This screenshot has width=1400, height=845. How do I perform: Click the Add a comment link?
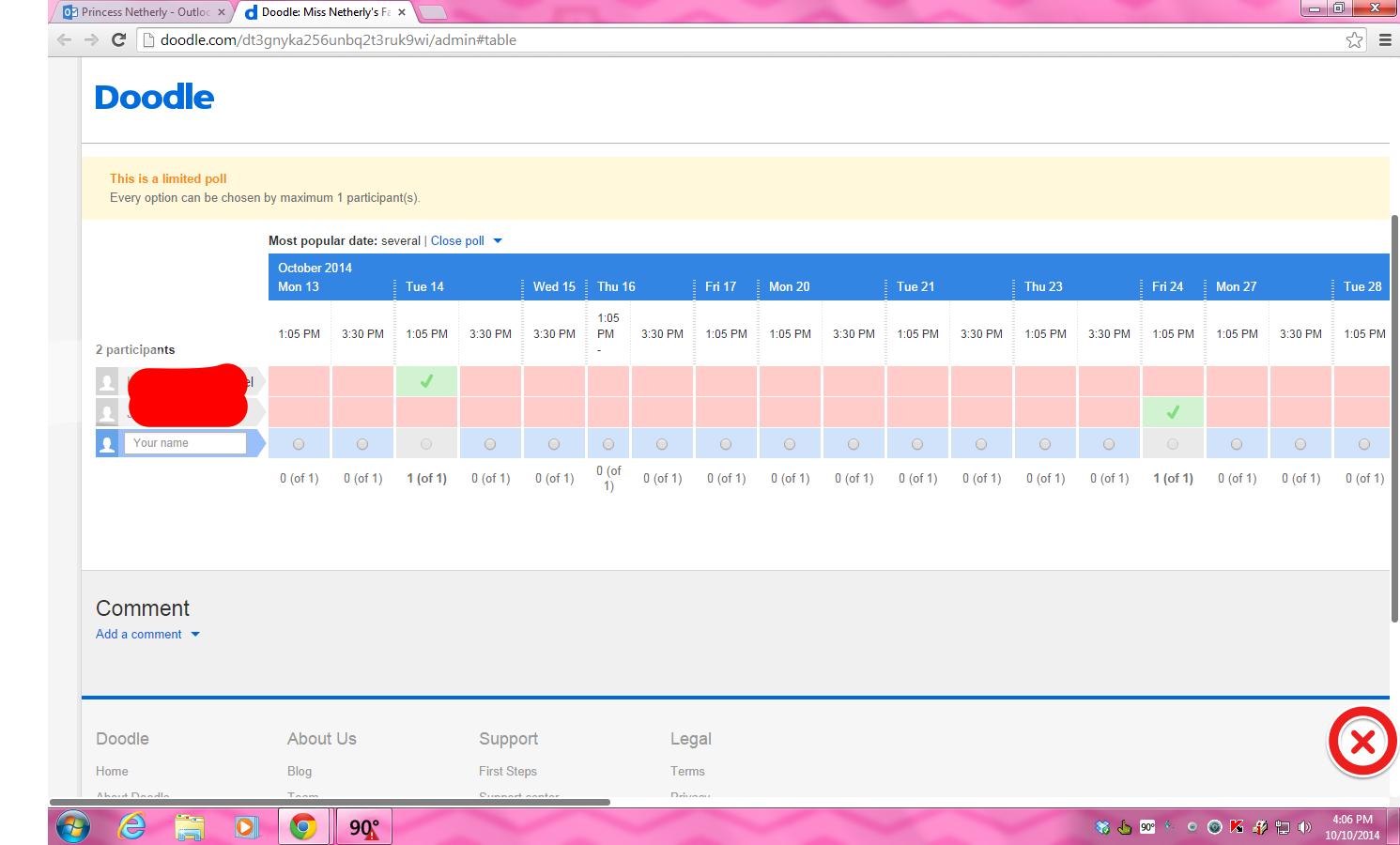pyautogui.click(x=139, y=635)
